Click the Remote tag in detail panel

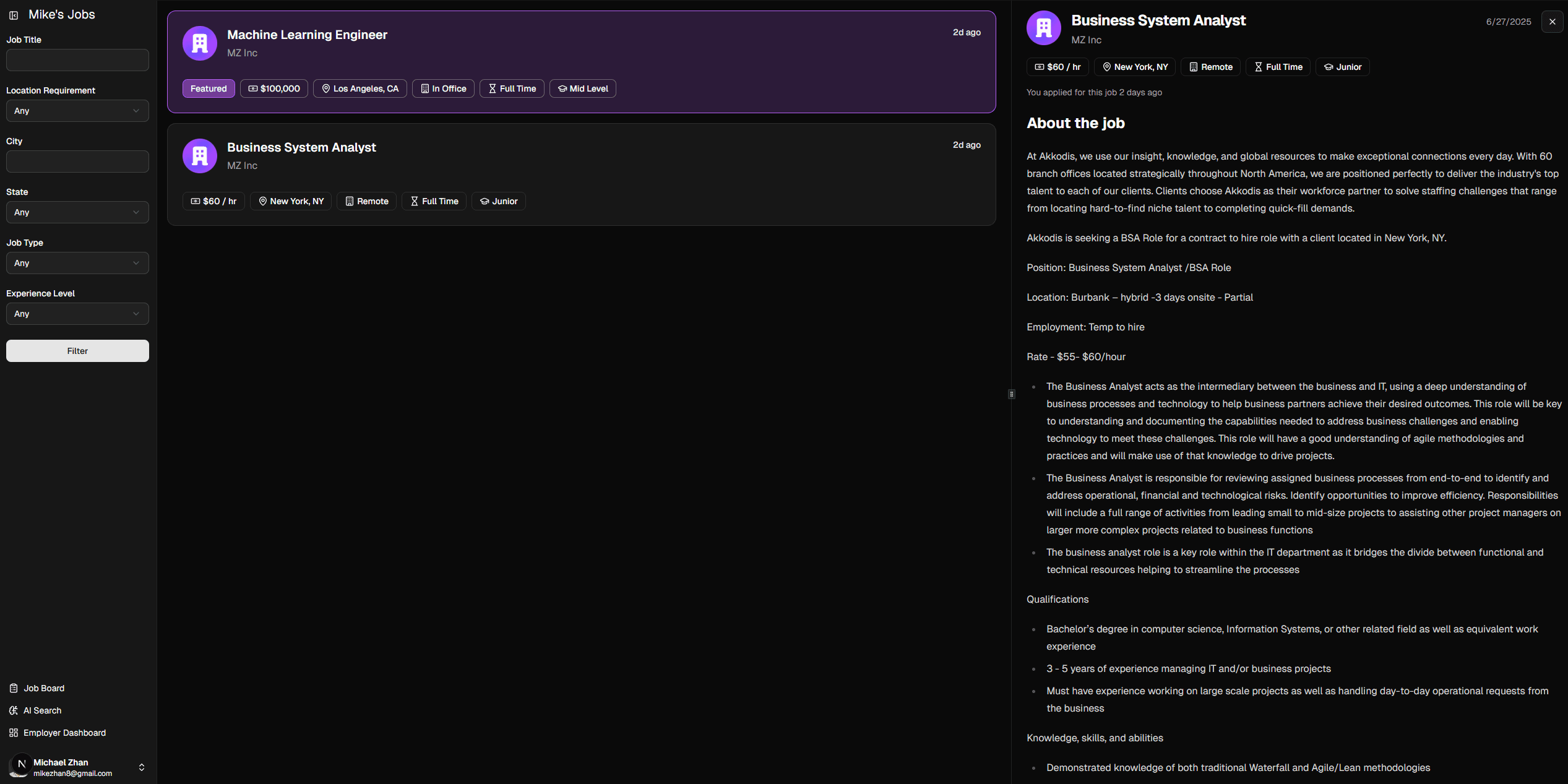1211,67
